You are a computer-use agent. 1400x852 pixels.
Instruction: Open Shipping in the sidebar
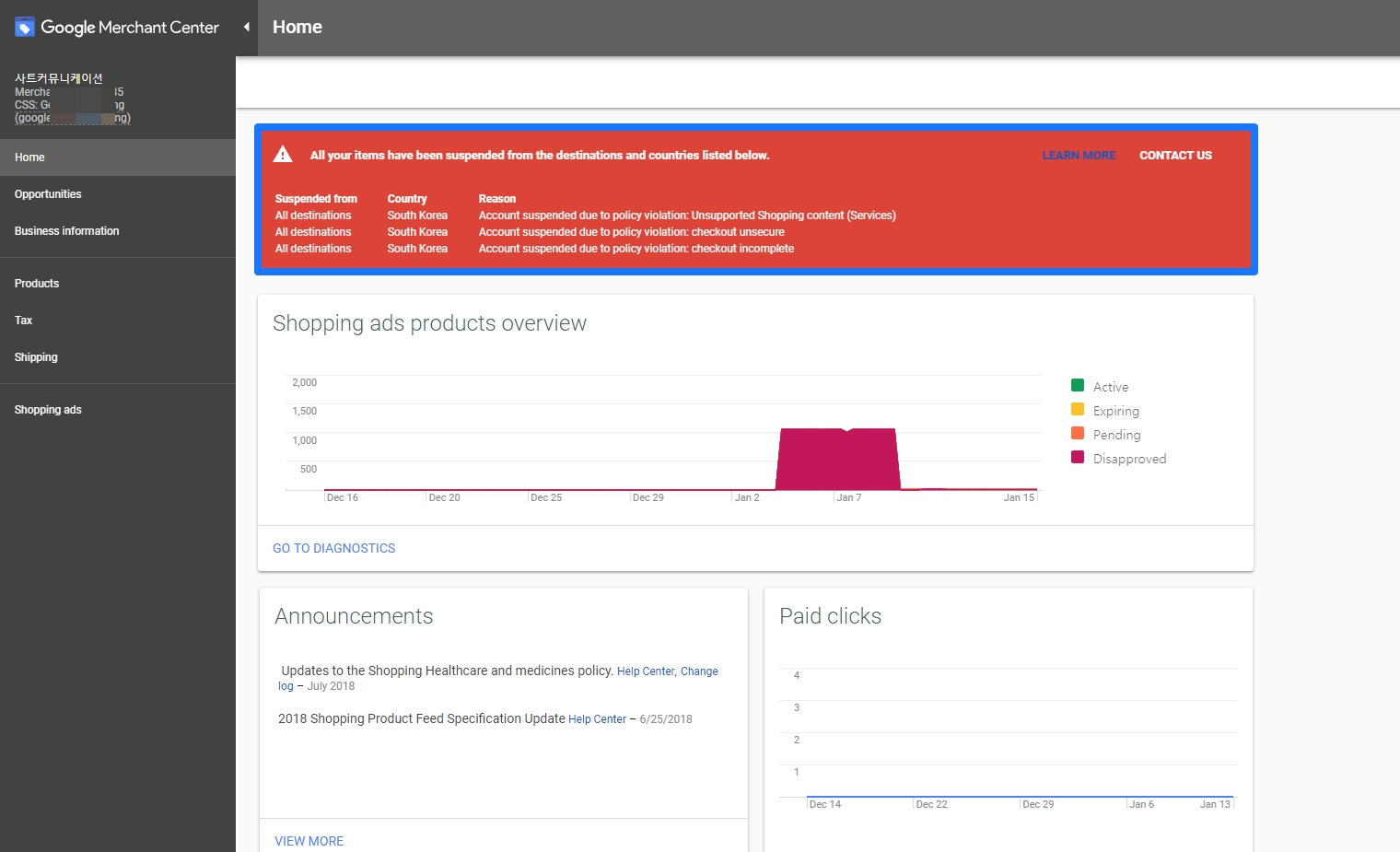(x=118, y=357)
